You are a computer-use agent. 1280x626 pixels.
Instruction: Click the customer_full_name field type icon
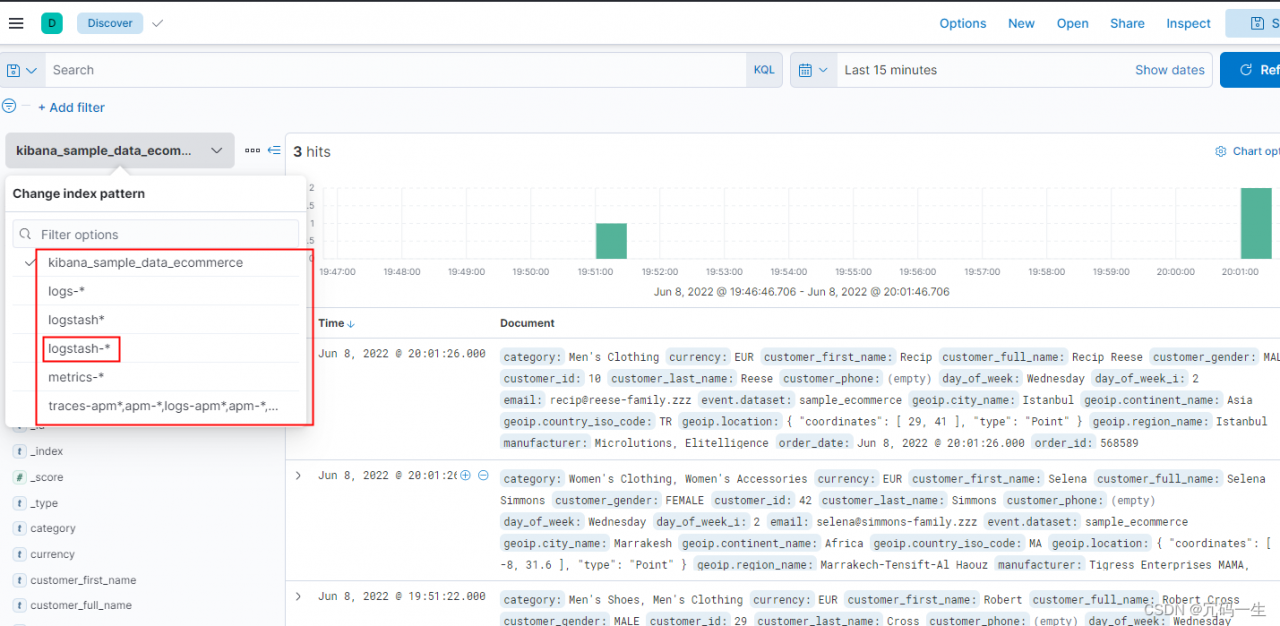pos(20,605)
